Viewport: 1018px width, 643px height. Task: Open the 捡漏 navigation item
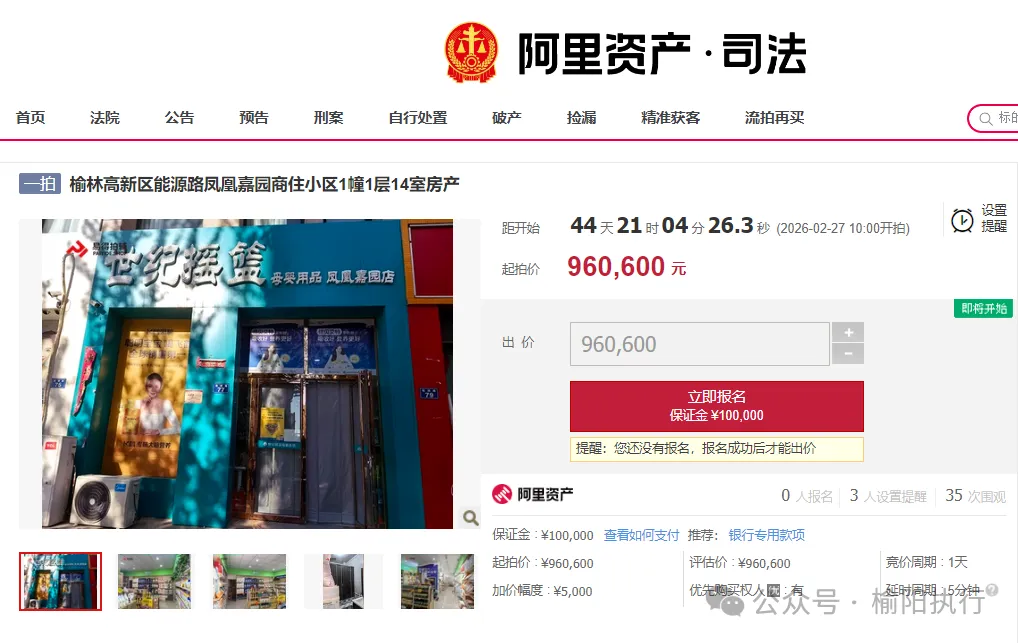pyautogui.click(x=581, y=118)
